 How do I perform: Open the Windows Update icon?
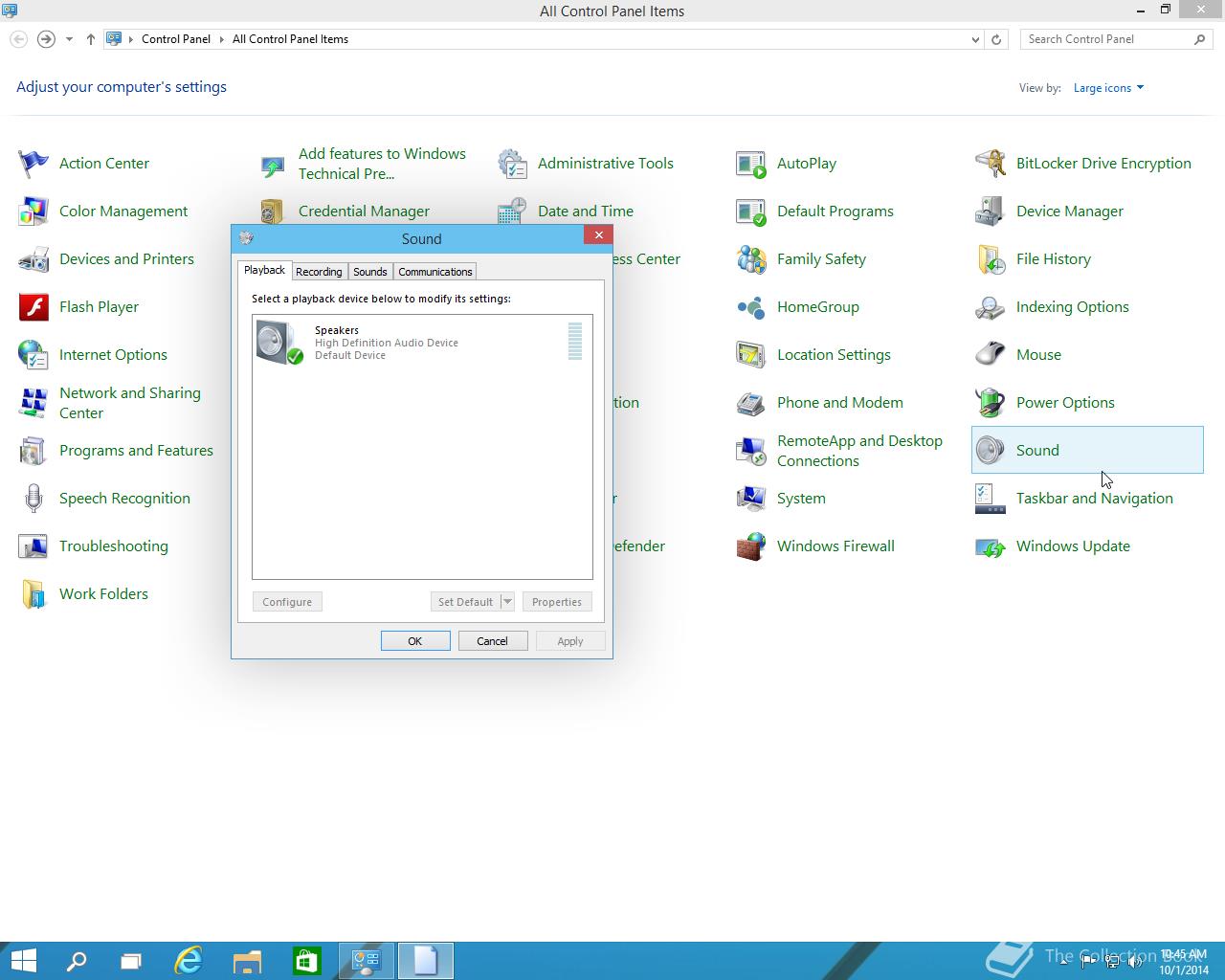[991, 546]
